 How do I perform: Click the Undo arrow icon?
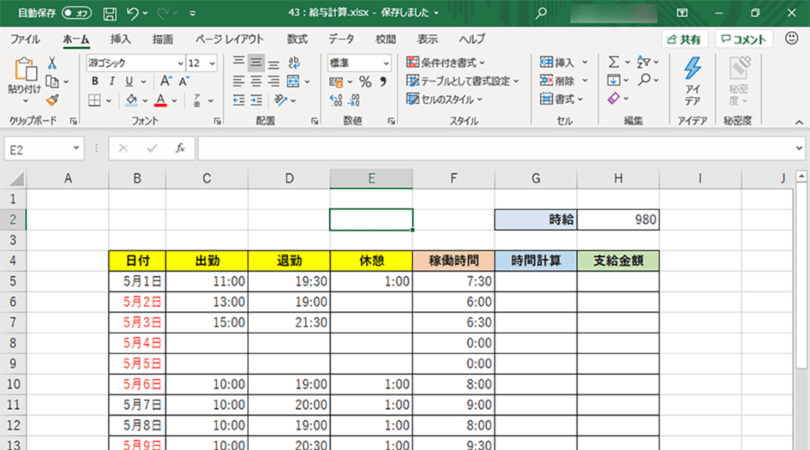[133, 14]
